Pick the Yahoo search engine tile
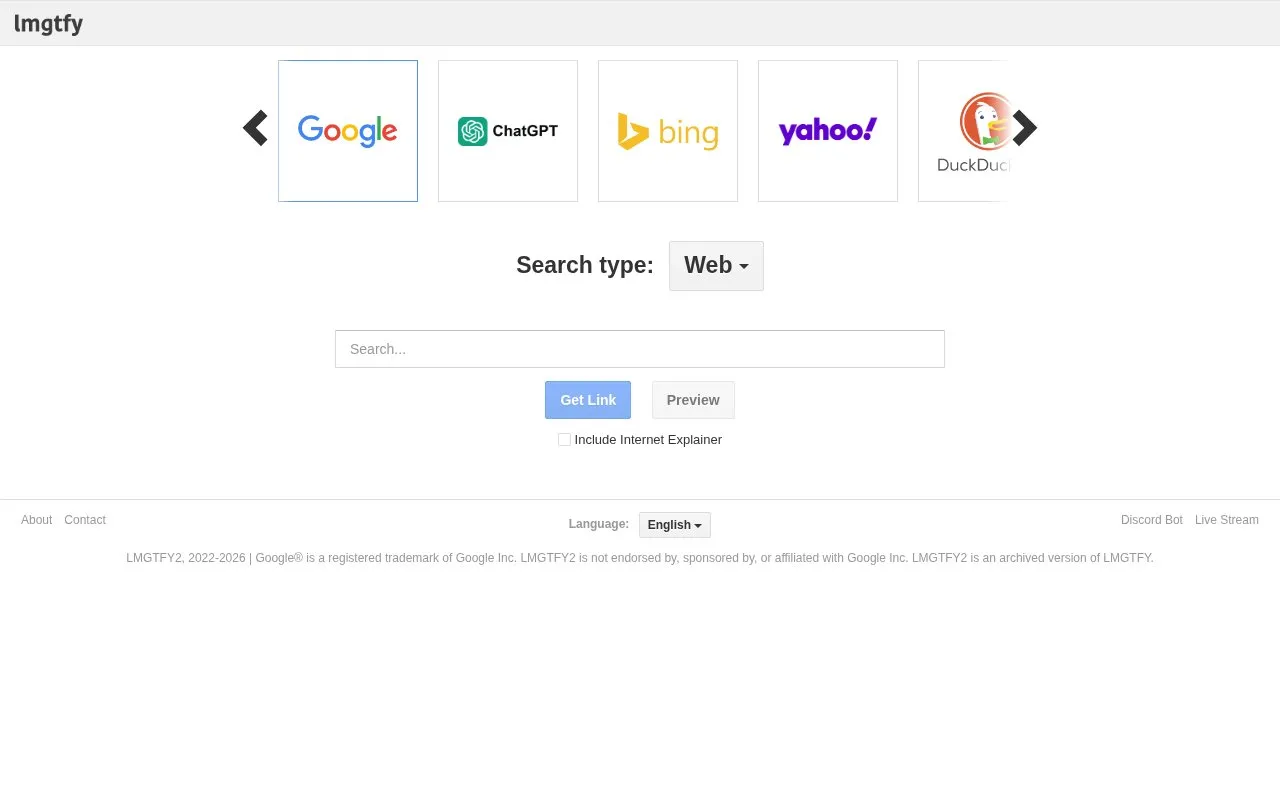 point(828,131)
